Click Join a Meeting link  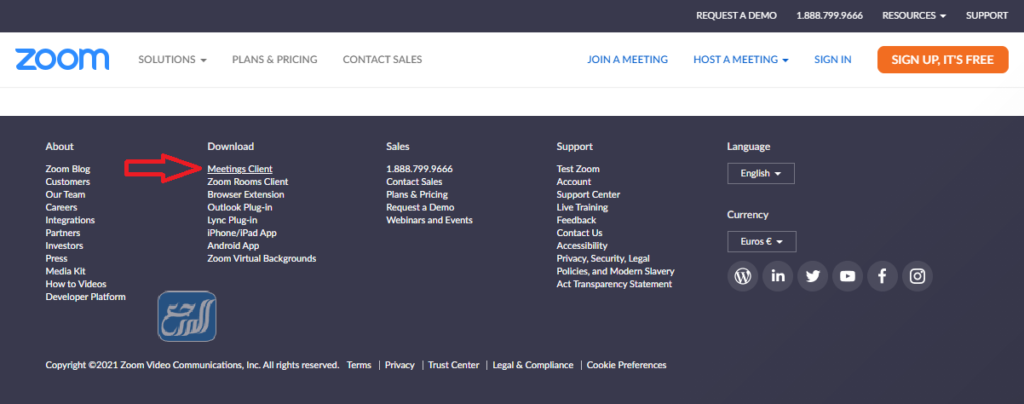click(627, 60)
